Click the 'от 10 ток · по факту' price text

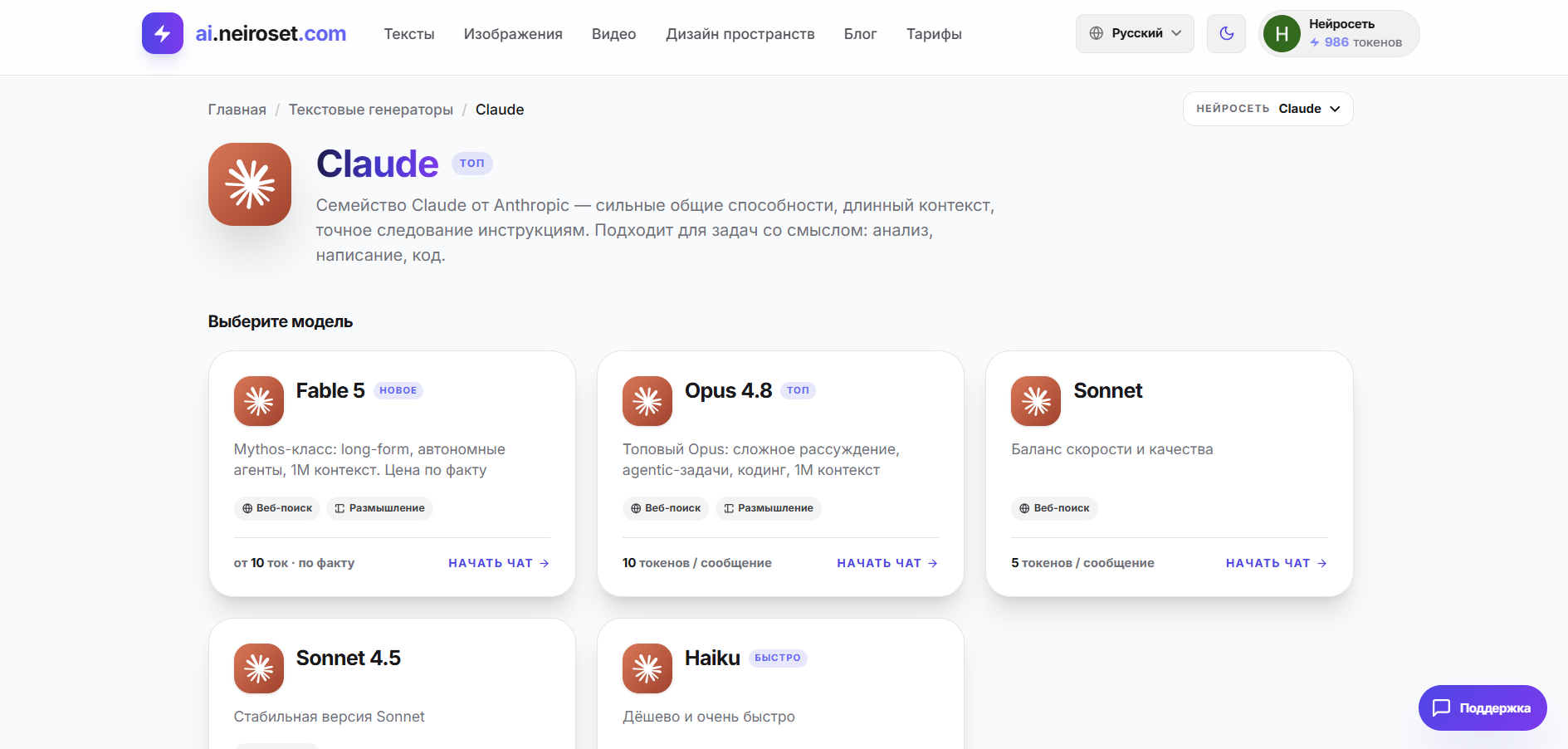[x=294, y=563]
